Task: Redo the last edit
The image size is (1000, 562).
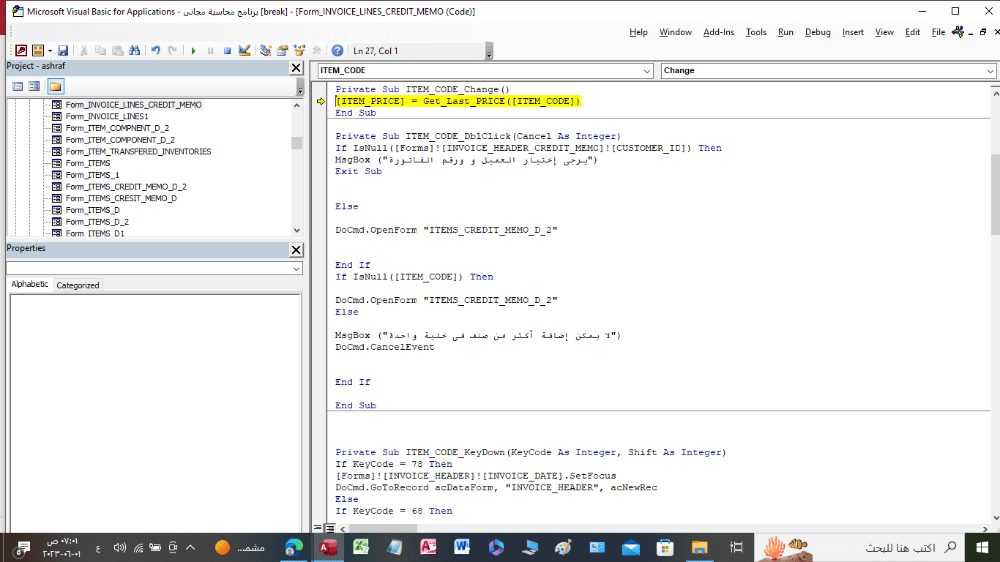Action: [172, 50]
